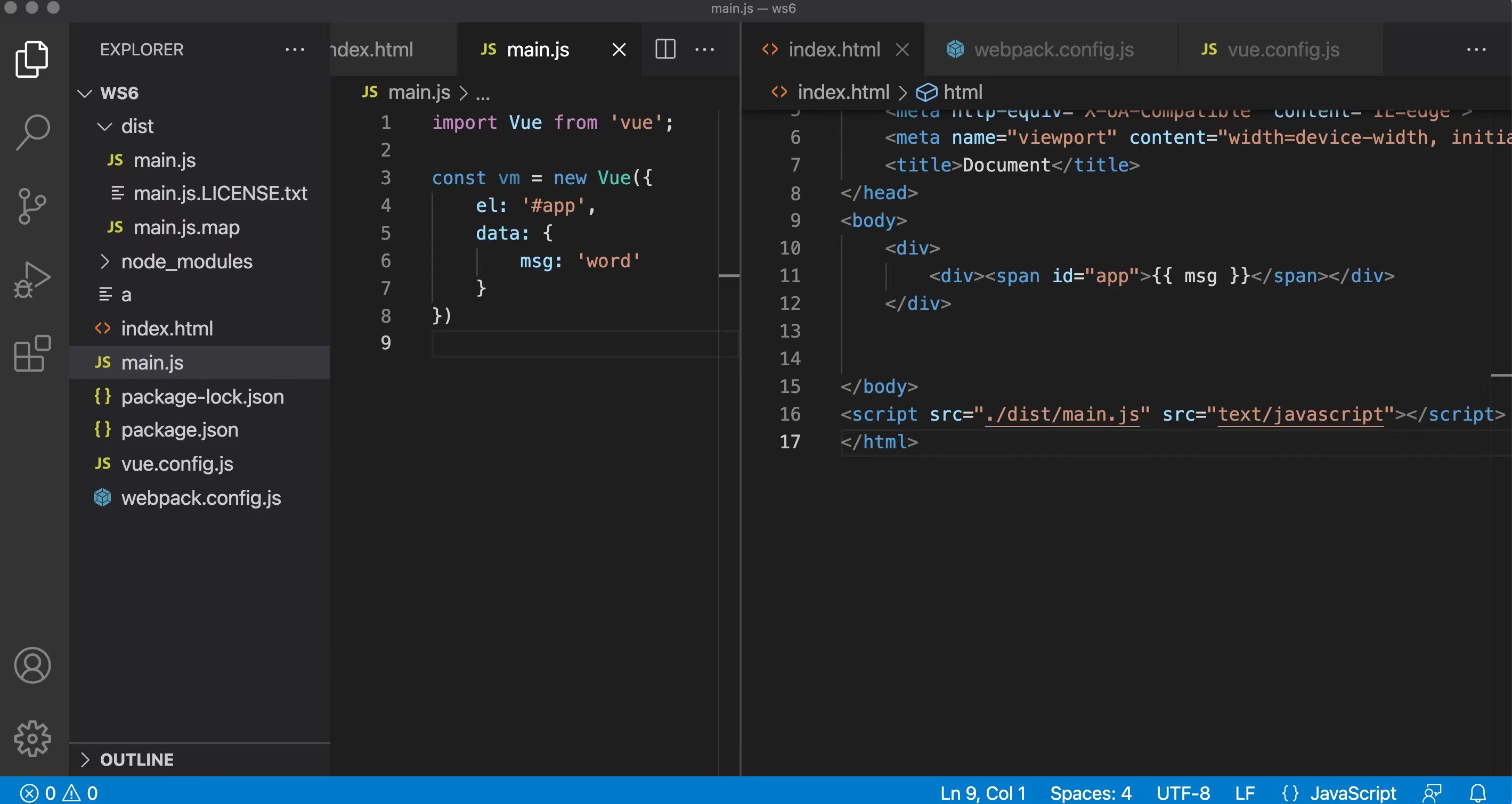Open the Accounts menu icon

pos(32,666)
